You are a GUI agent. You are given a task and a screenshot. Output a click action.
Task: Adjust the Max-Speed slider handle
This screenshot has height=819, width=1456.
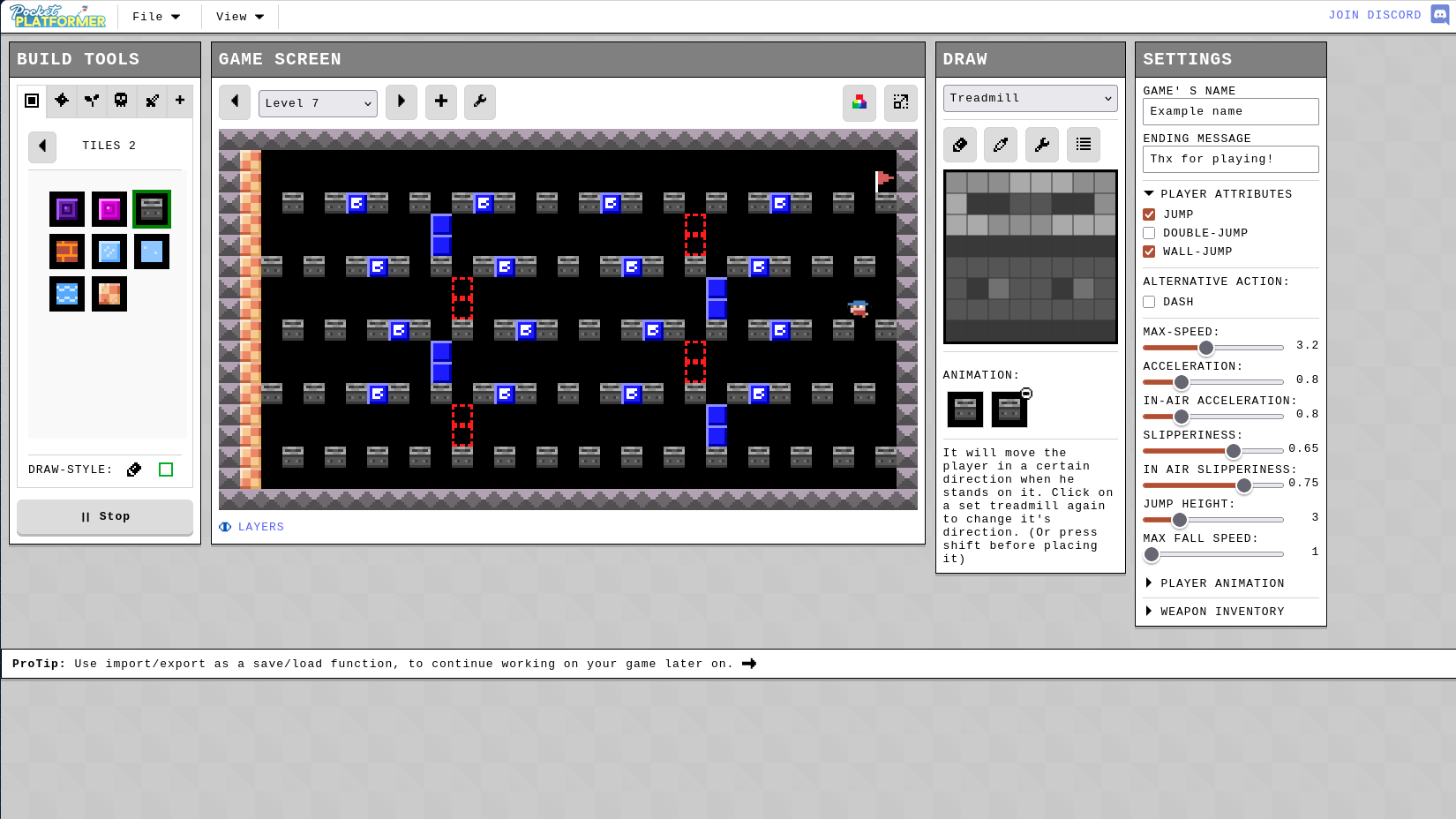tap(1206, 348)
